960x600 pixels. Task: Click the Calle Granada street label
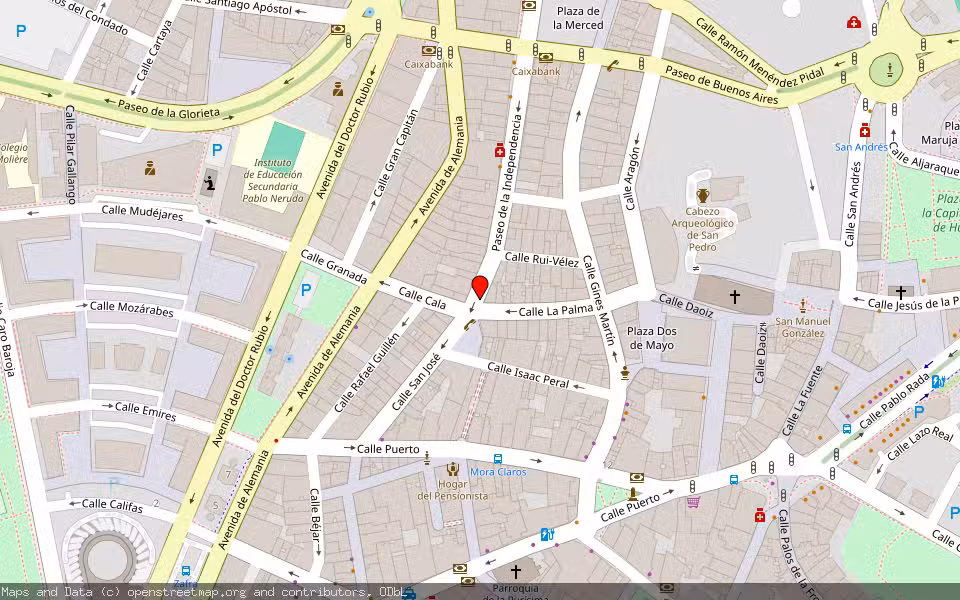click(x=334, y=267)
